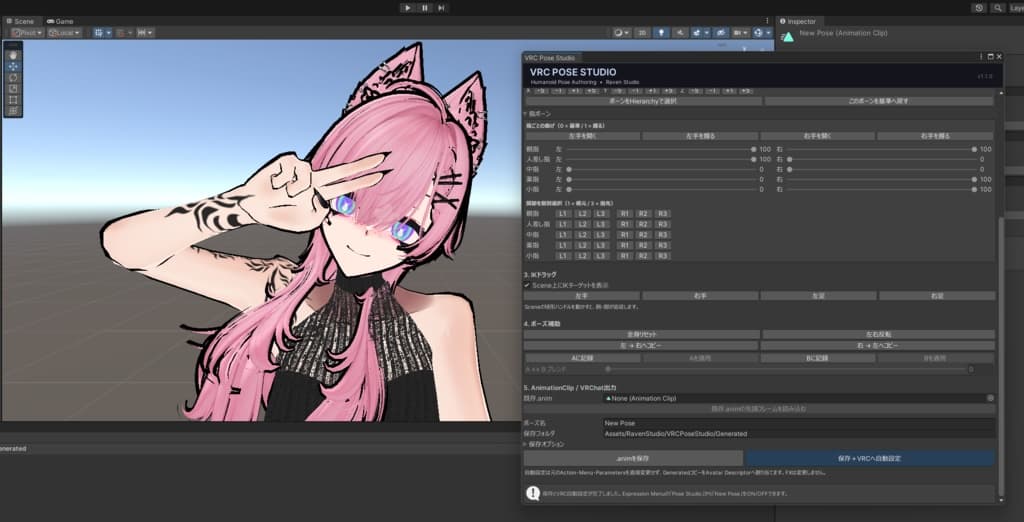Select the Move tool in Scene overlay
1024x522 pixels.
click(x=13, y=67)
